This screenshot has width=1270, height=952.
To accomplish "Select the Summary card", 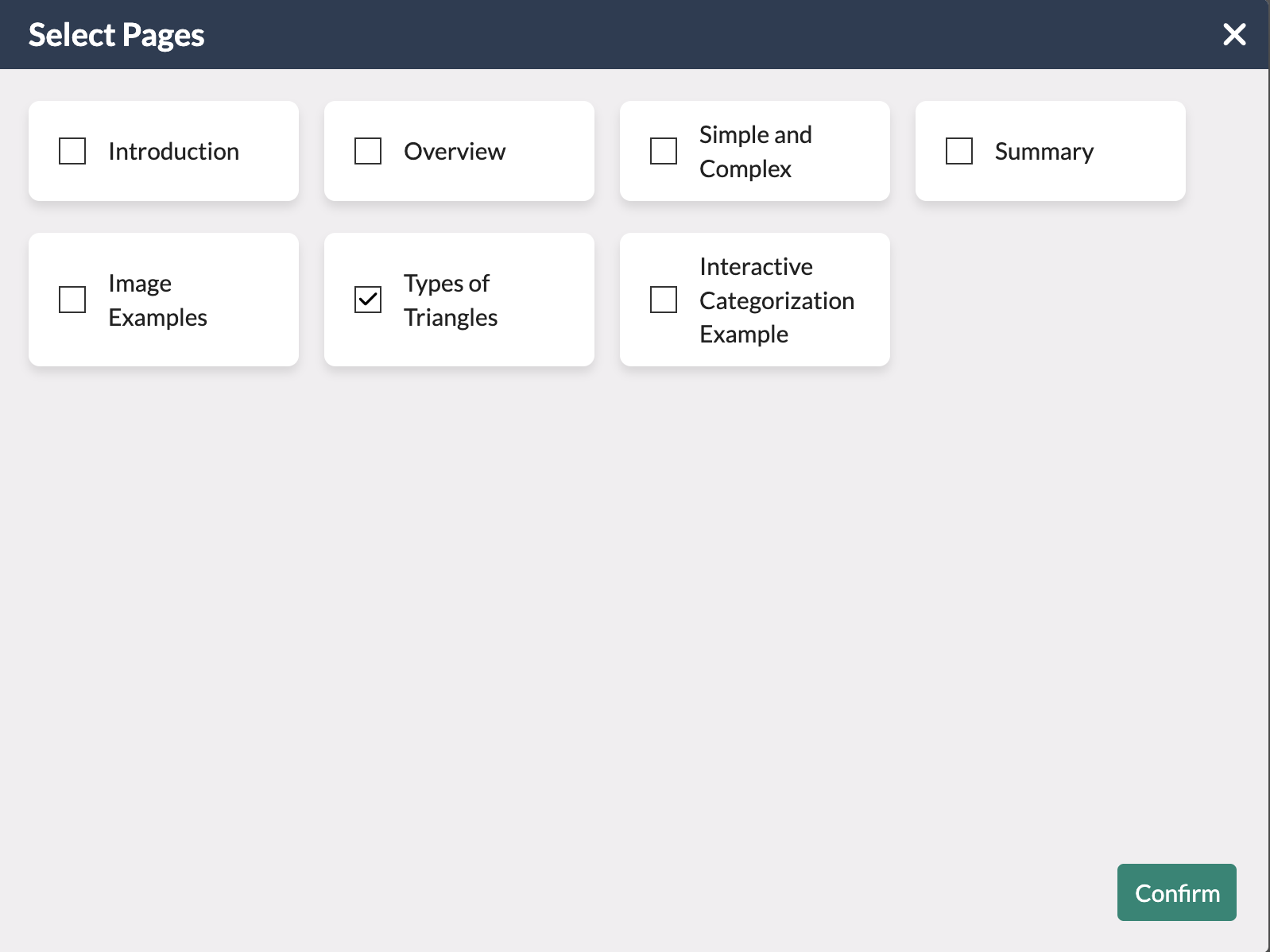I will (x=1050, y=150).
